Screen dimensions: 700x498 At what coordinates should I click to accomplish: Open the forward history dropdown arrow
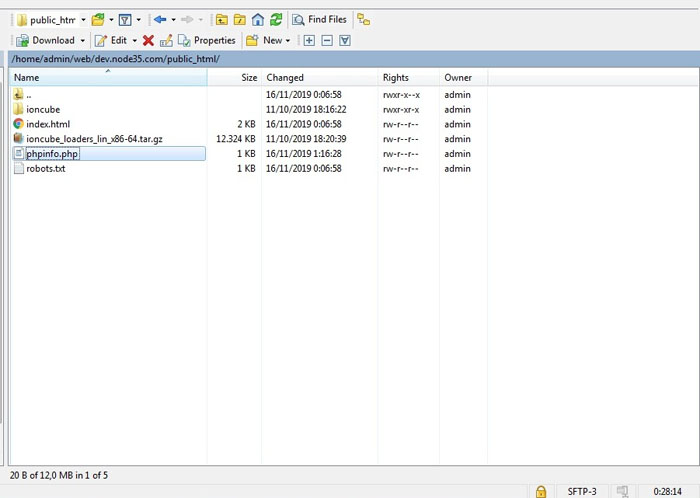(200, 20)
